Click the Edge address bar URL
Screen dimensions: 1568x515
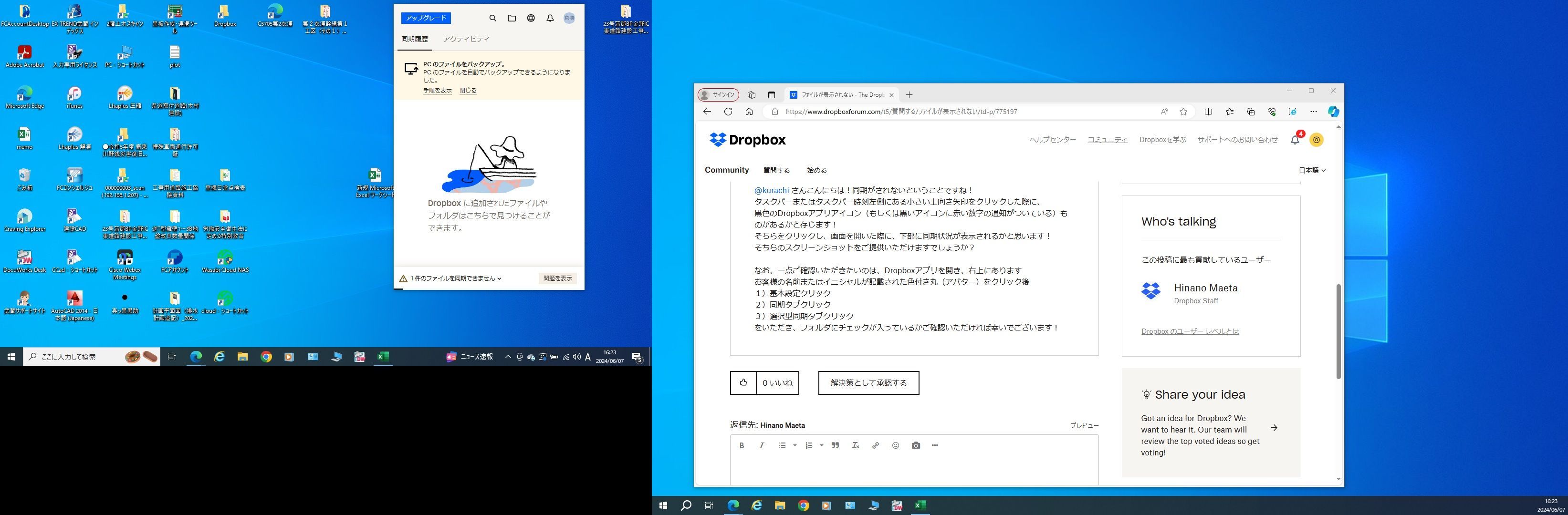tap(901, 112)
